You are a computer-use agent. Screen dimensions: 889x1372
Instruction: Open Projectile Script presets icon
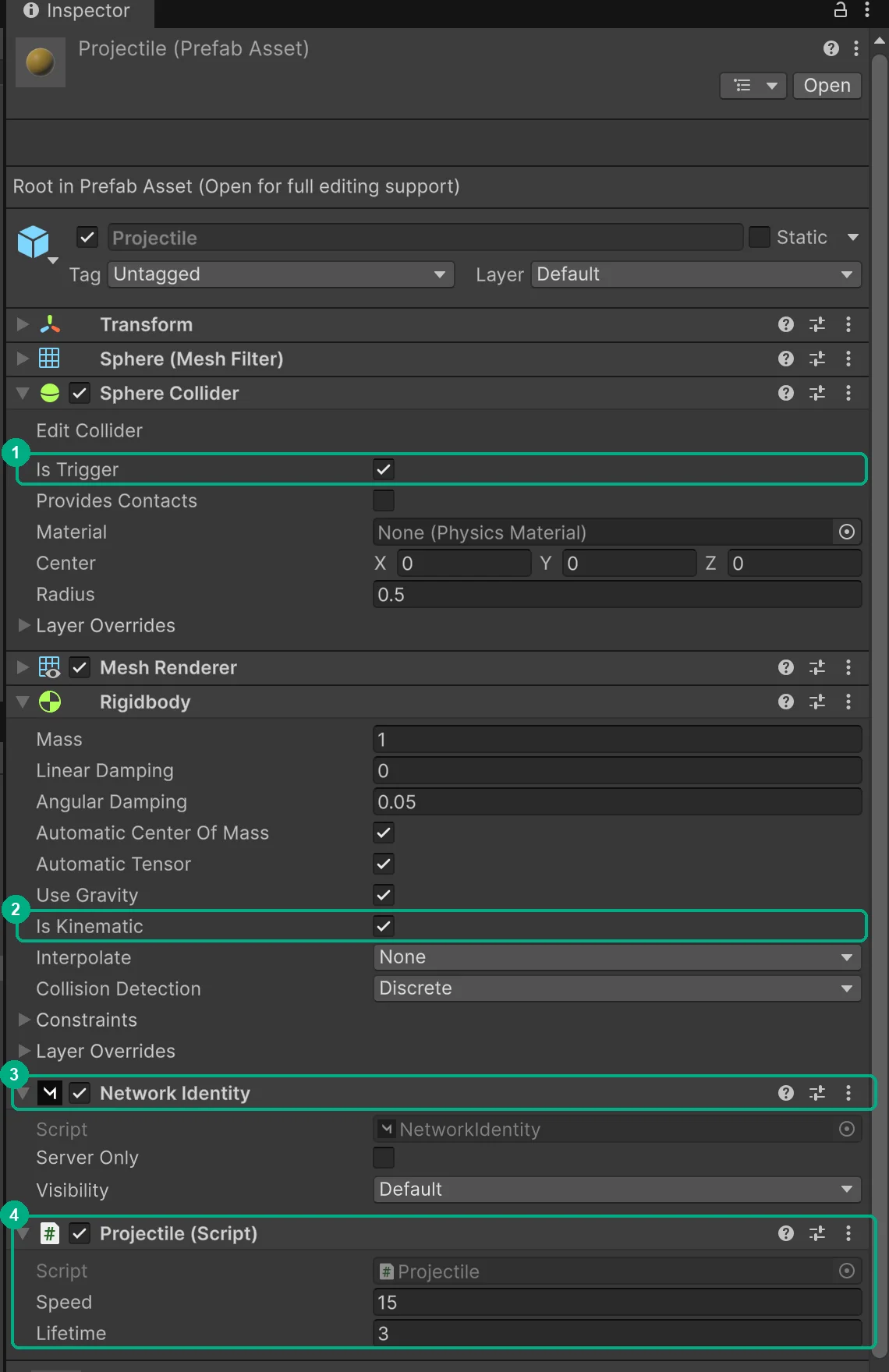817,1233
